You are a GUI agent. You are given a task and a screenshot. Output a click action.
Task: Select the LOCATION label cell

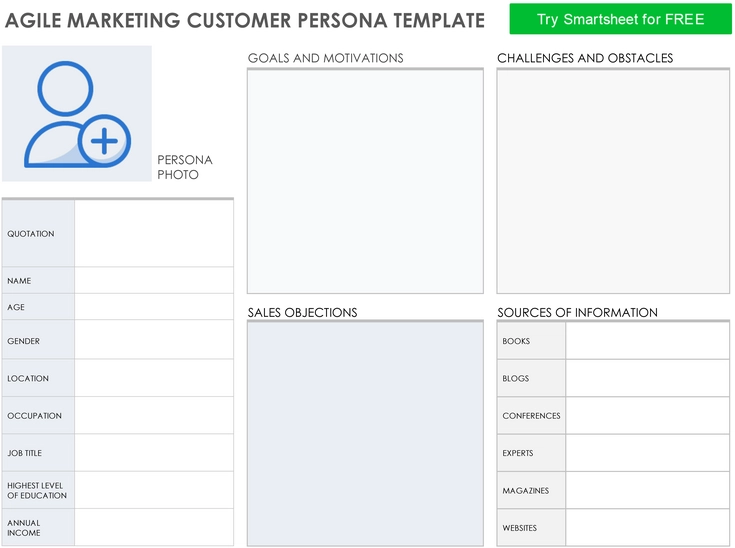click(38, 378)
